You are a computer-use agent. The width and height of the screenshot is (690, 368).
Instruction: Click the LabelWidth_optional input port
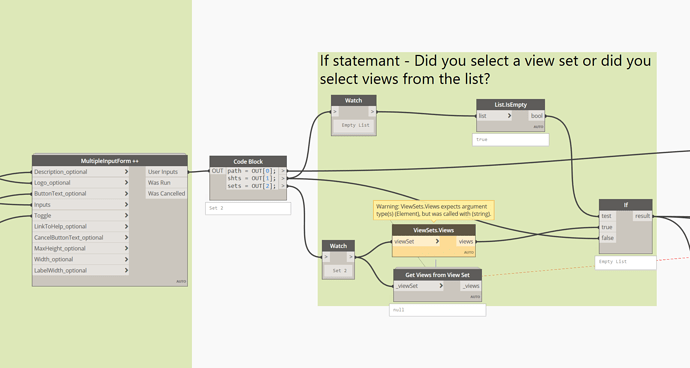click(x=81, y=270)
